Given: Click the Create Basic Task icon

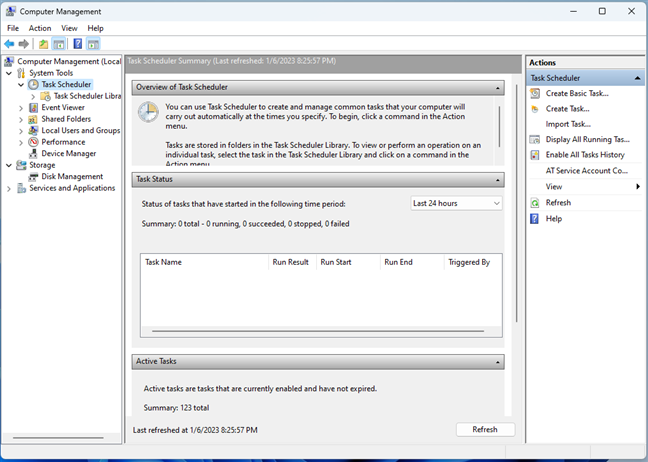Looking at the screenshot, I should [x=535, y=93].
